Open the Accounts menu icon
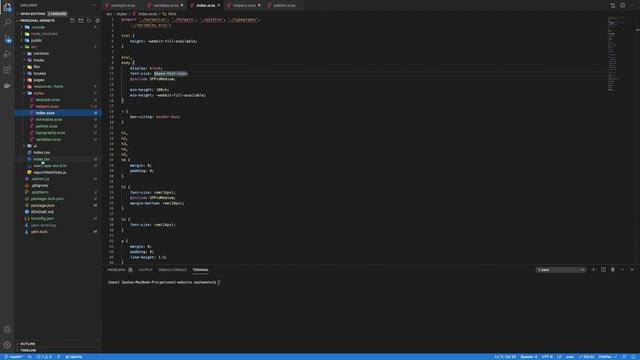This screenshot has width=640, height=360. [7, 329]
